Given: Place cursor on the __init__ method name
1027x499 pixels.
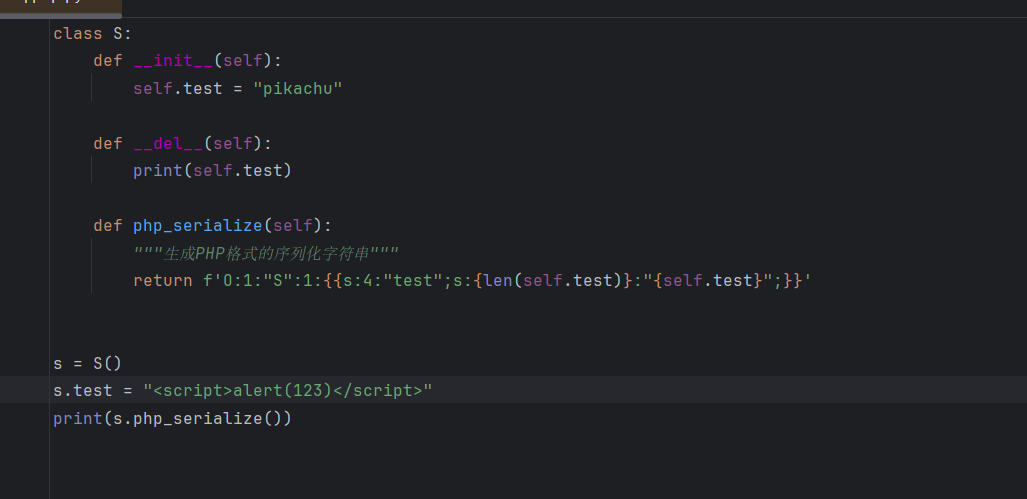Looking at the screenshot, I should point(173,61).
